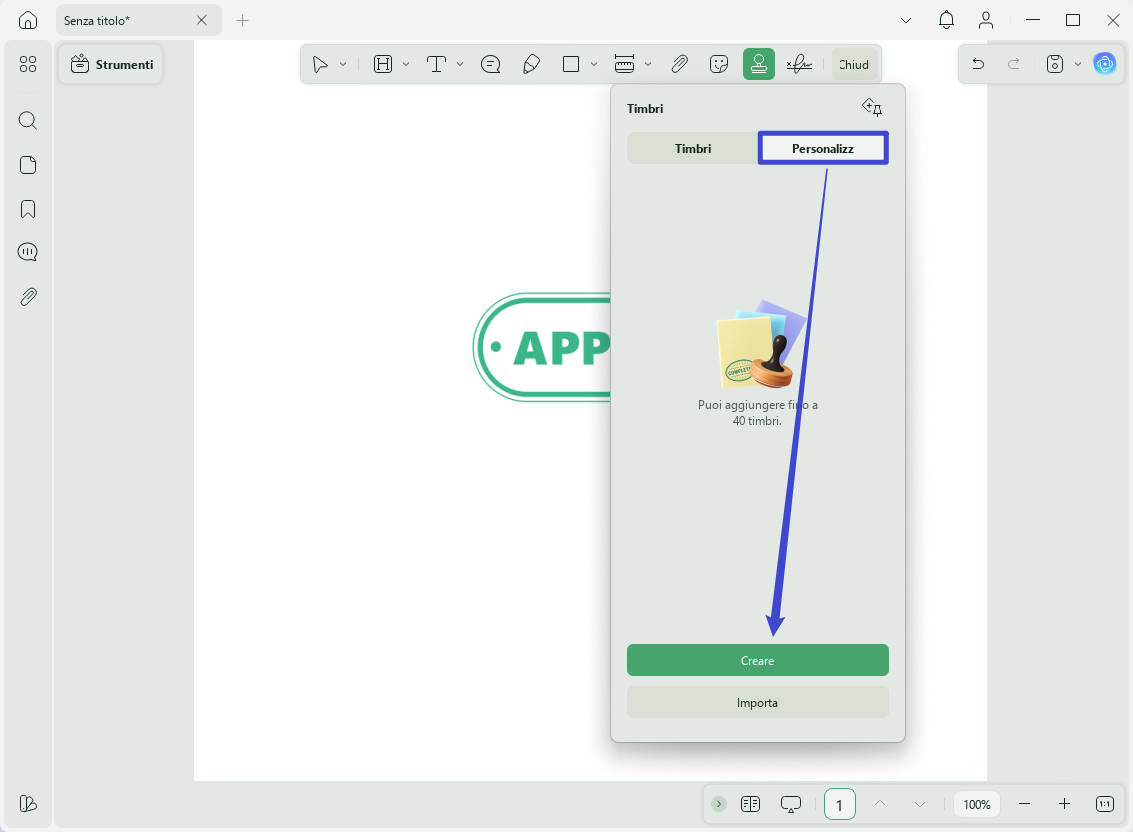Open the 100% zoom level dropdown

pos(977,804)
